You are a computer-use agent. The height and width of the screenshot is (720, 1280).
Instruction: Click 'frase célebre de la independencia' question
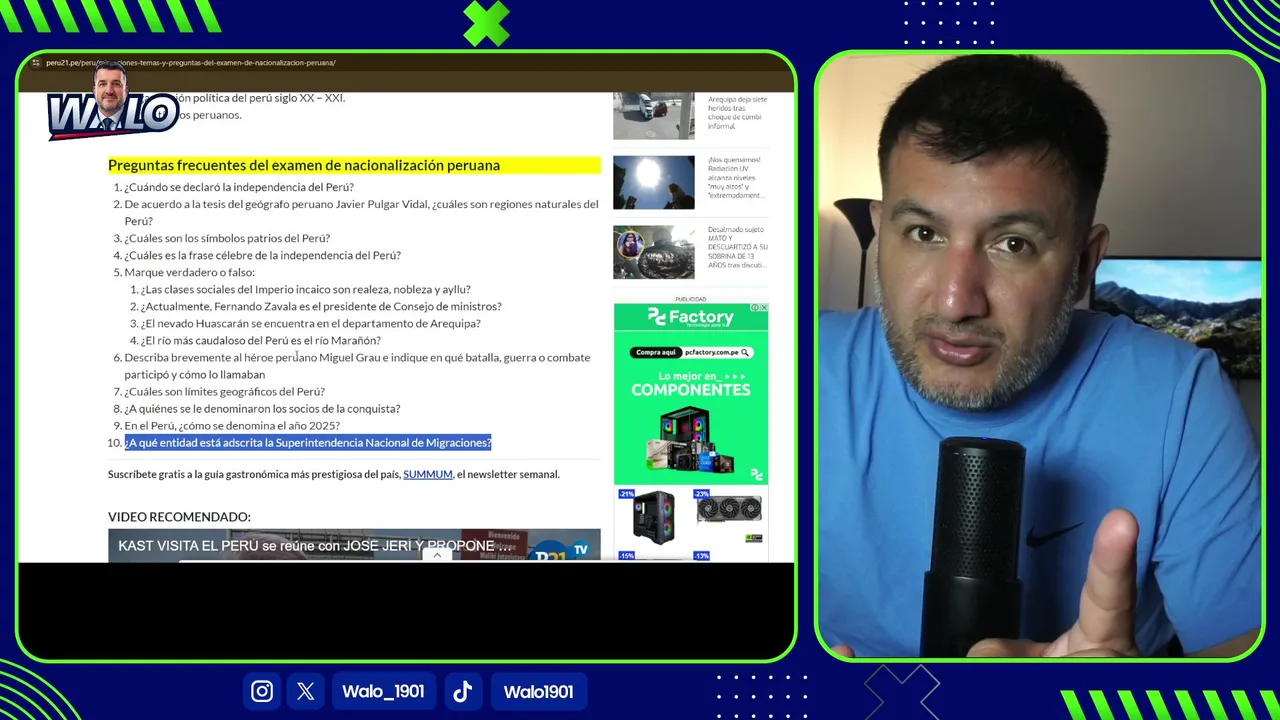tap(262, 255)
